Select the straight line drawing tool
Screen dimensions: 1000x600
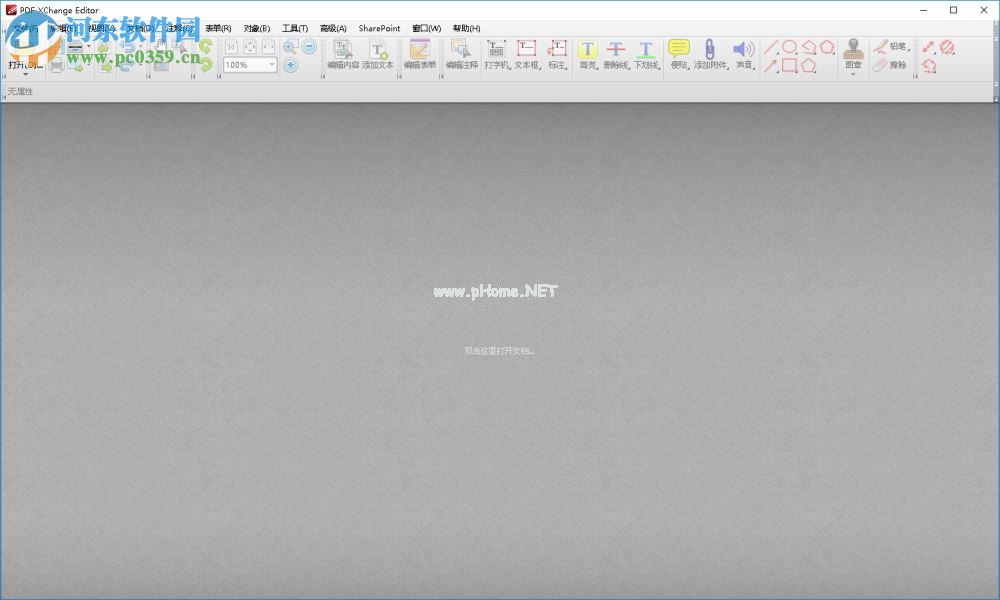click(771, 47)
